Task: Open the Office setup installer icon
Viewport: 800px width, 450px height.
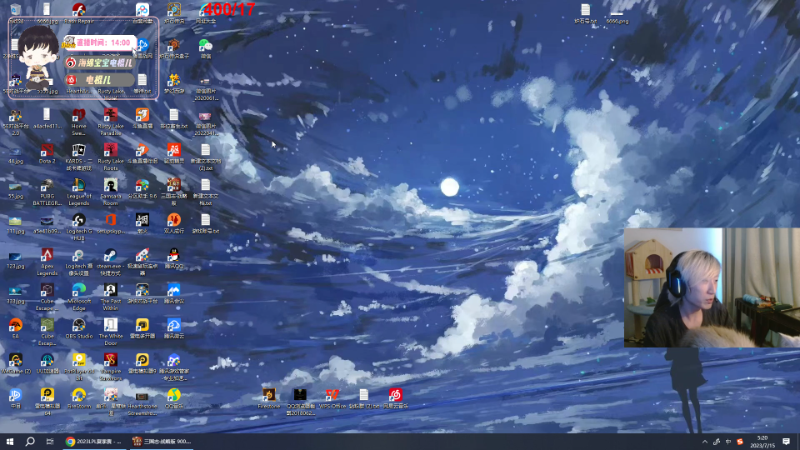Action: coord(111,220)
